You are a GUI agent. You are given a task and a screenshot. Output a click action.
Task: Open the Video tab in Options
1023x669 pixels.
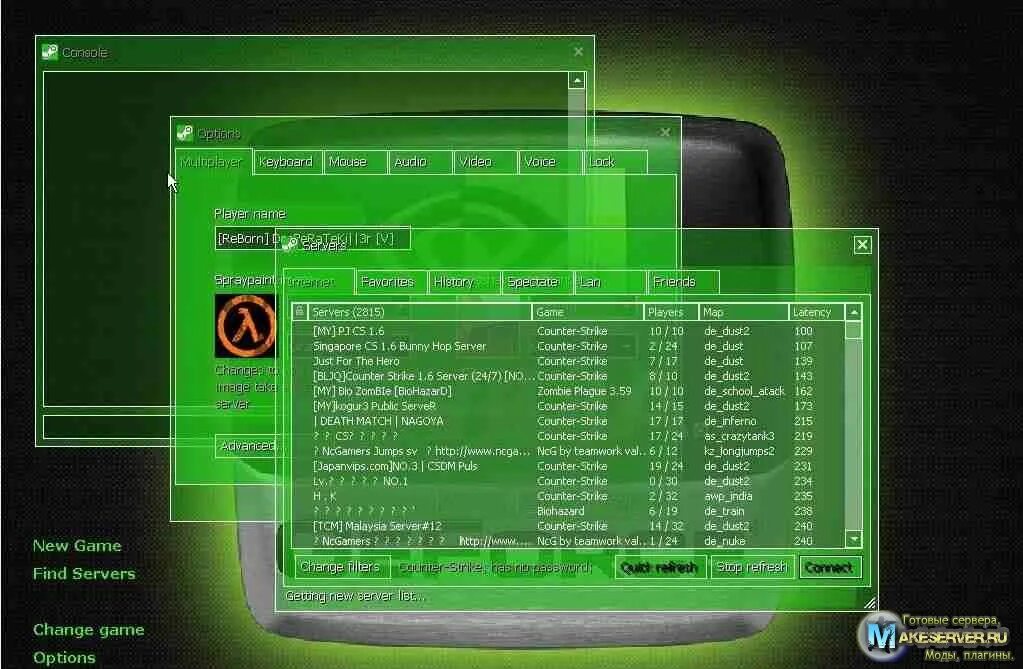click(485, 162)
